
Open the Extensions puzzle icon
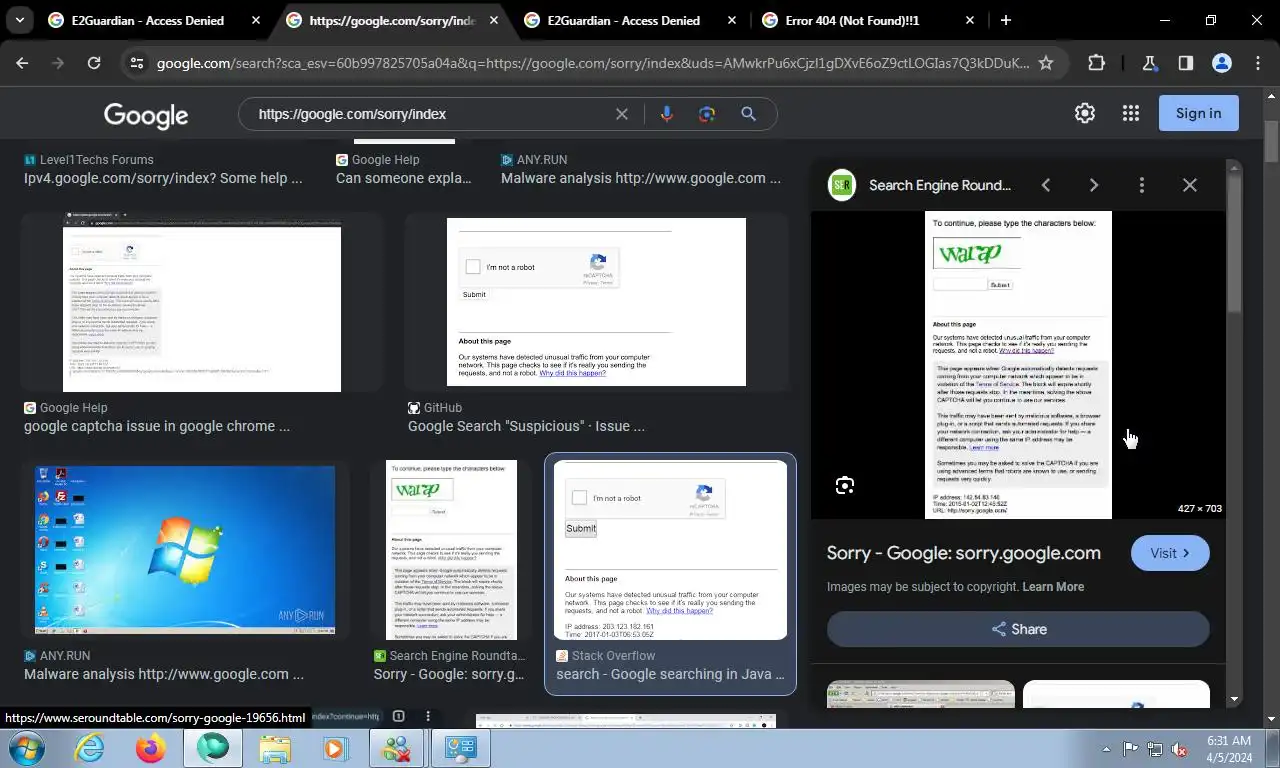(1097, 63)
